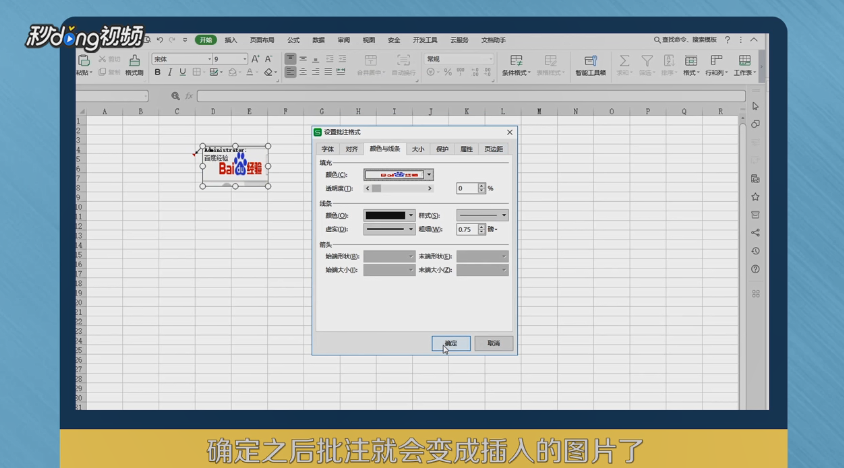Switch to the 属性 tab in dialog
This screenshot has height=468, width=844.
[x=466, y=149]
